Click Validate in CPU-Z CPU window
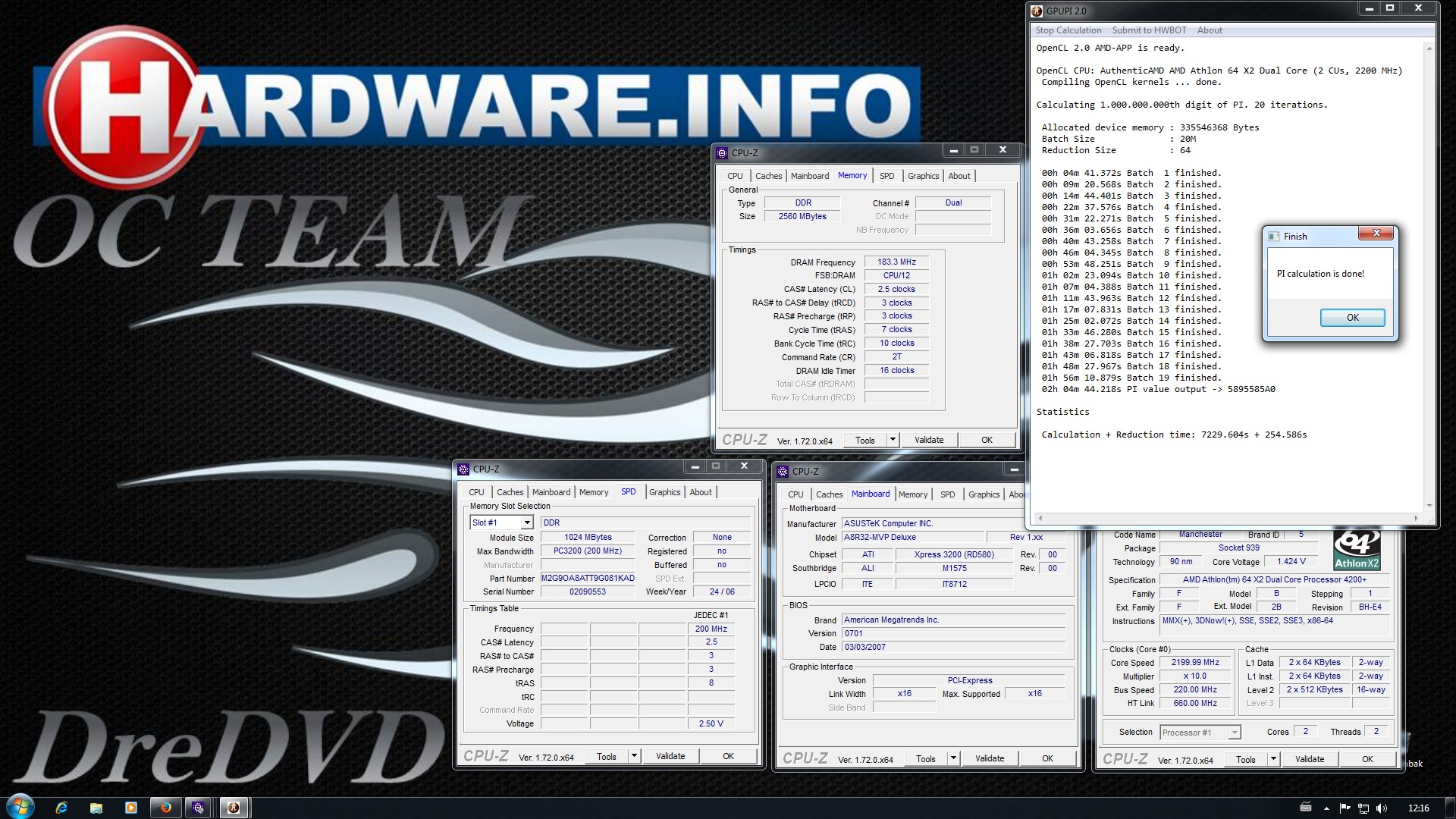The image size is (1456, 819). (x=1310, y=759)
